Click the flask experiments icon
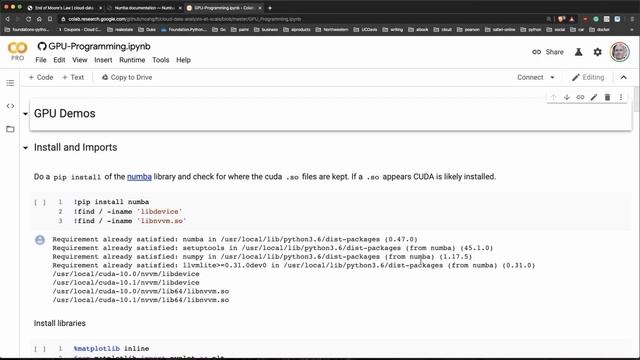 (x=578, y=52)
